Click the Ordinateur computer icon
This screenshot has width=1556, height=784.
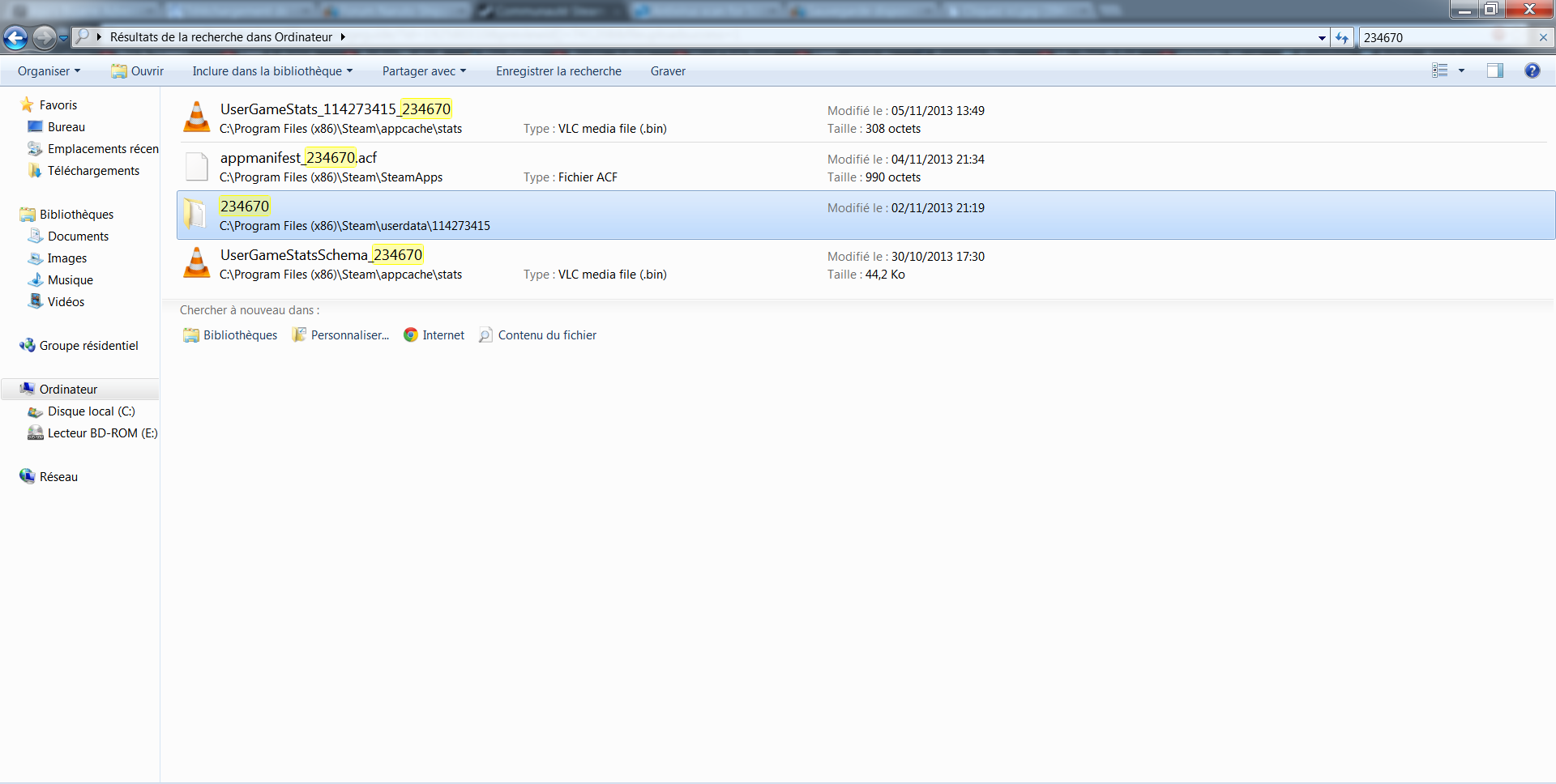coord(28,389)
